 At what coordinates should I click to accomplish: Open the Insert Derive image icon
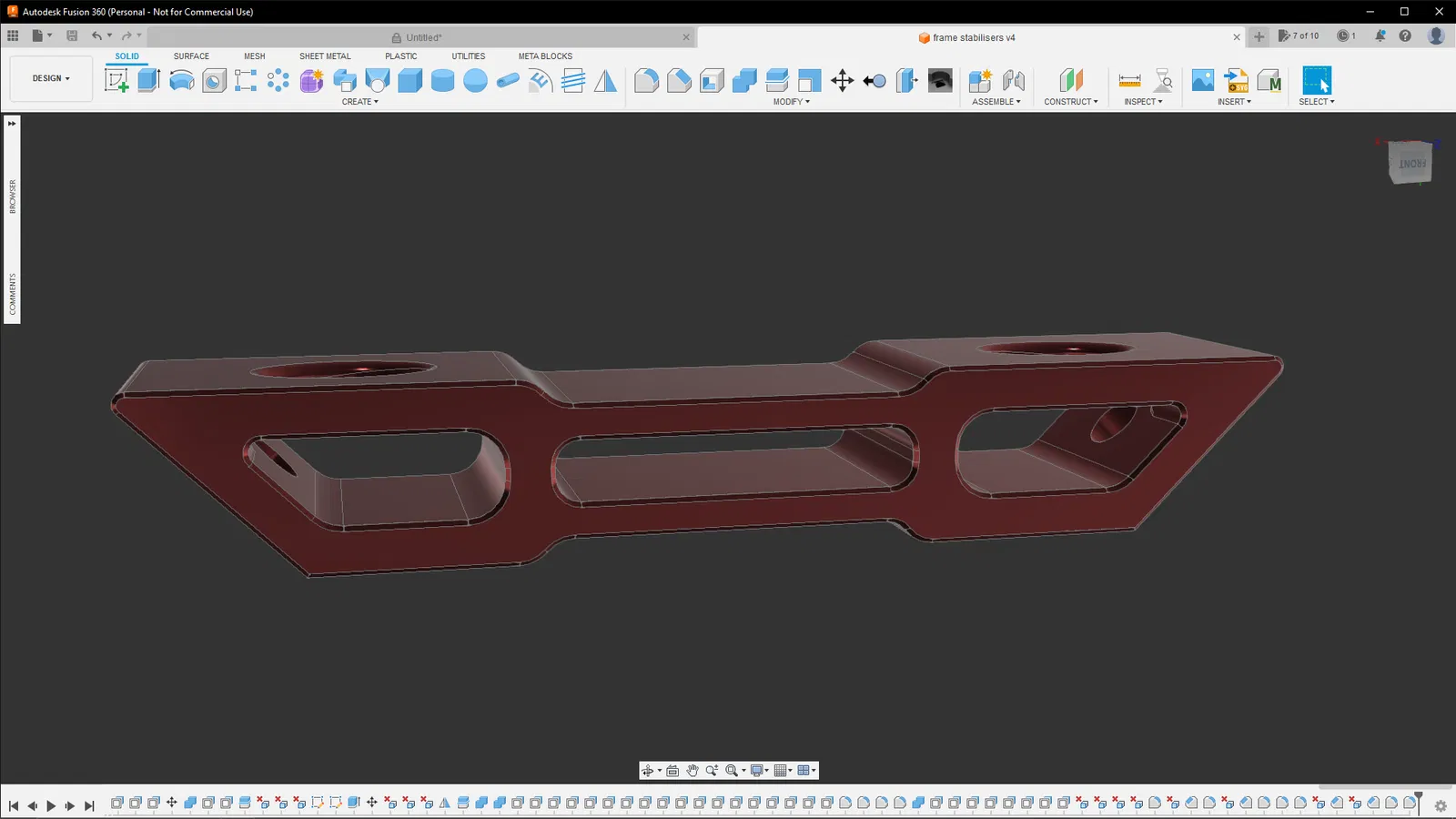click(1202, 80)
